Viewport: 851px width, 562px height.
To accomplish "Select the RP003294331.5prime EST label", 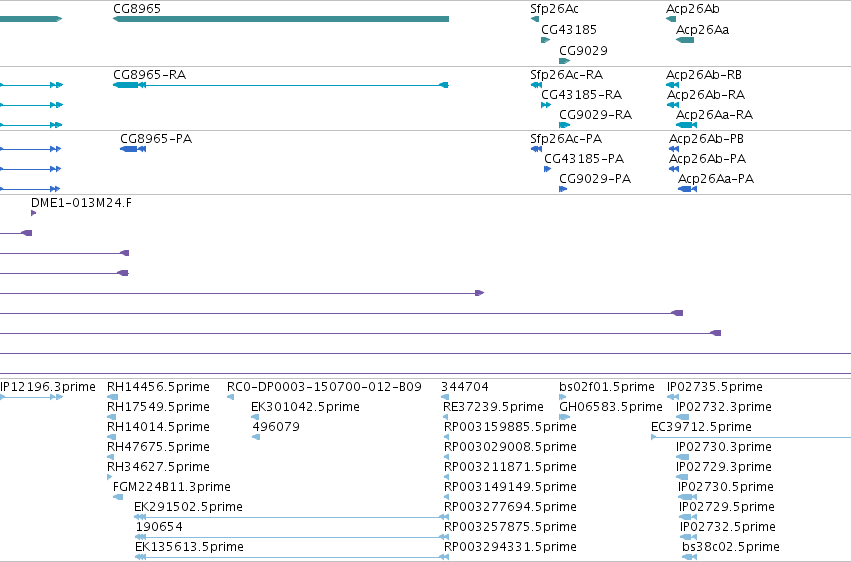I will click(510, 547).
